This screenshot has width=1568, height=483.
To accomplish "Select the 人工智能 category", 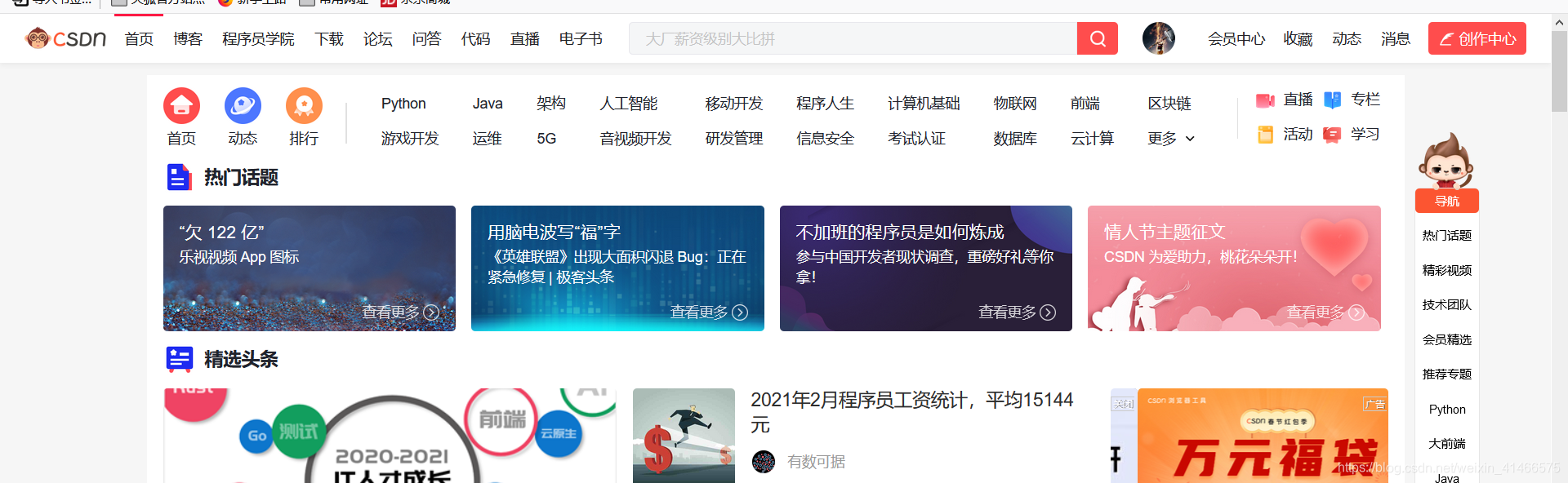I will 629,104.
